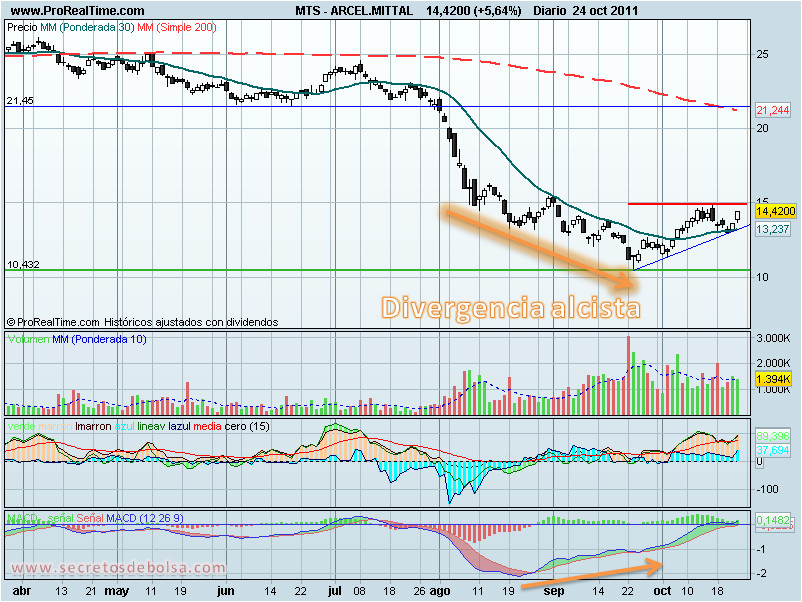Click the 13 date label after abr
The width and height of the screenshot is (802, 602).
(61, 591)
